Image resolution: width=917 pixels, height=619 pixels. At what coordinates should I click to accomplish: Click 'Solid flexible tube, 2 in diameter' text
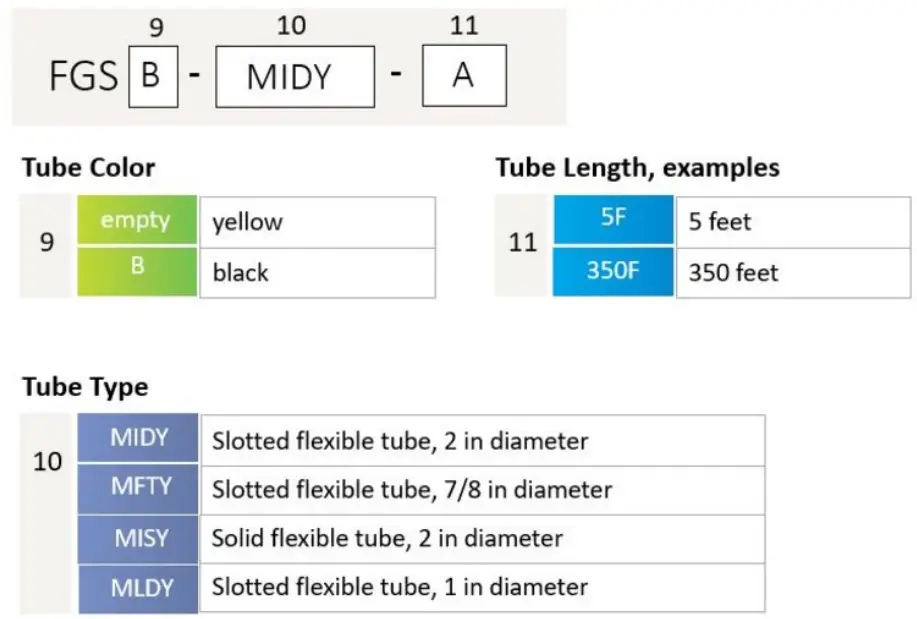[386, 539]
